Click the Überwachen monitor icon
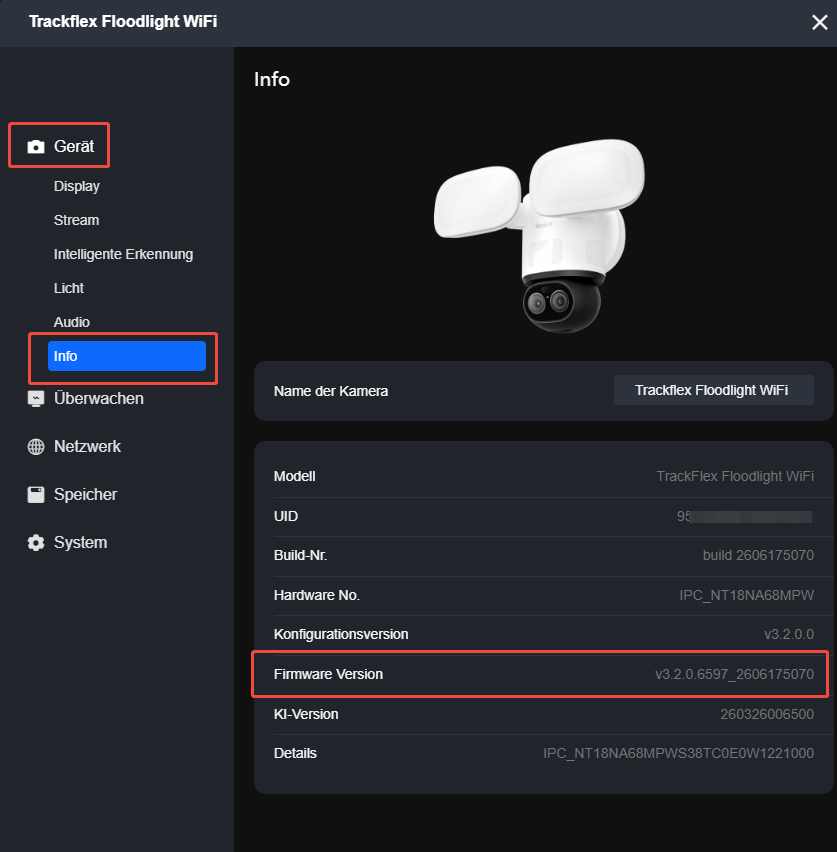Viewport: 837px width, 852px height. [x=36, y=399]
